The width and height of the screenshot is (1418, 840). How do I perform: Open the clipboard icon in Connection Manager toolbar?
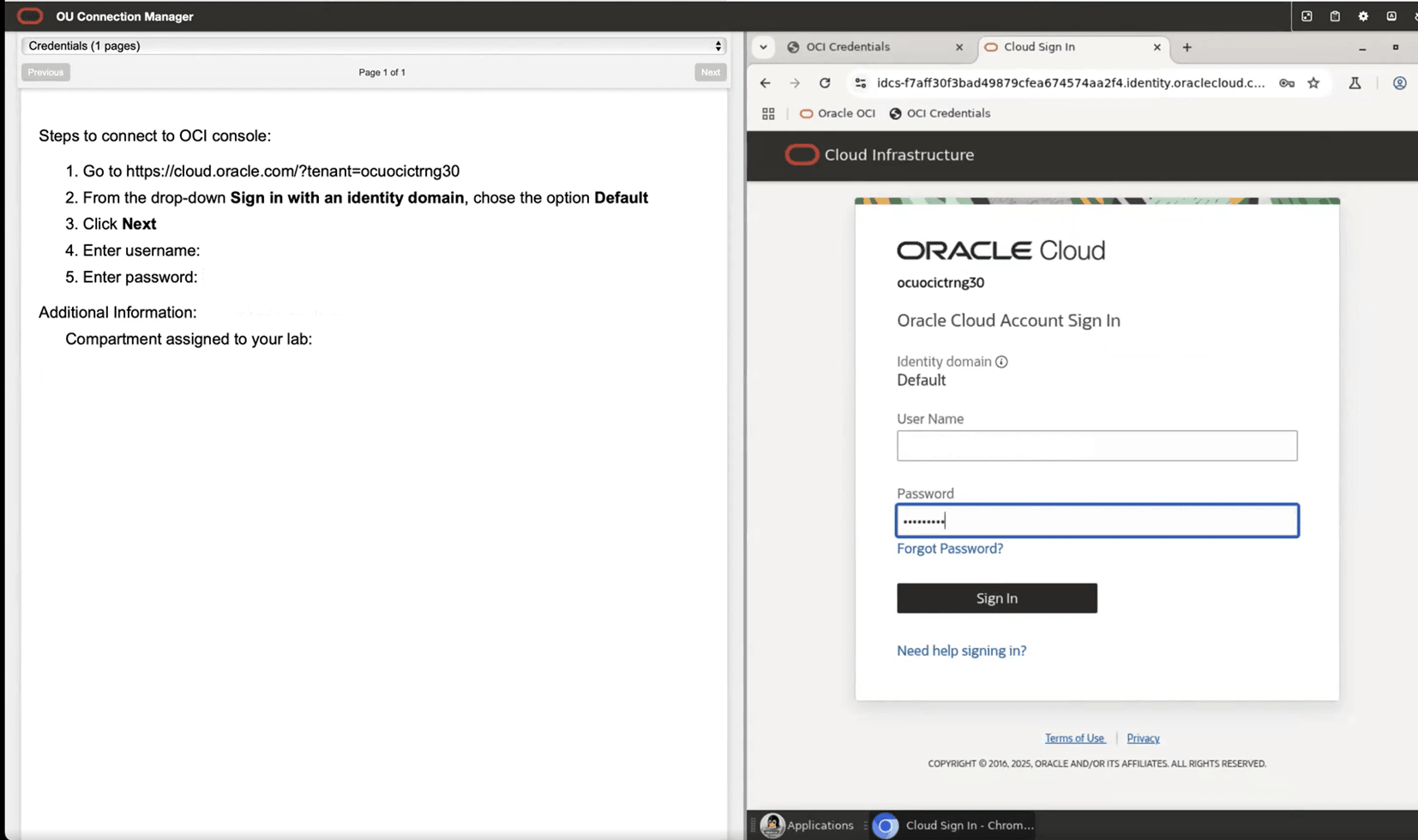pyautogui.click(x=1335, y=16)
